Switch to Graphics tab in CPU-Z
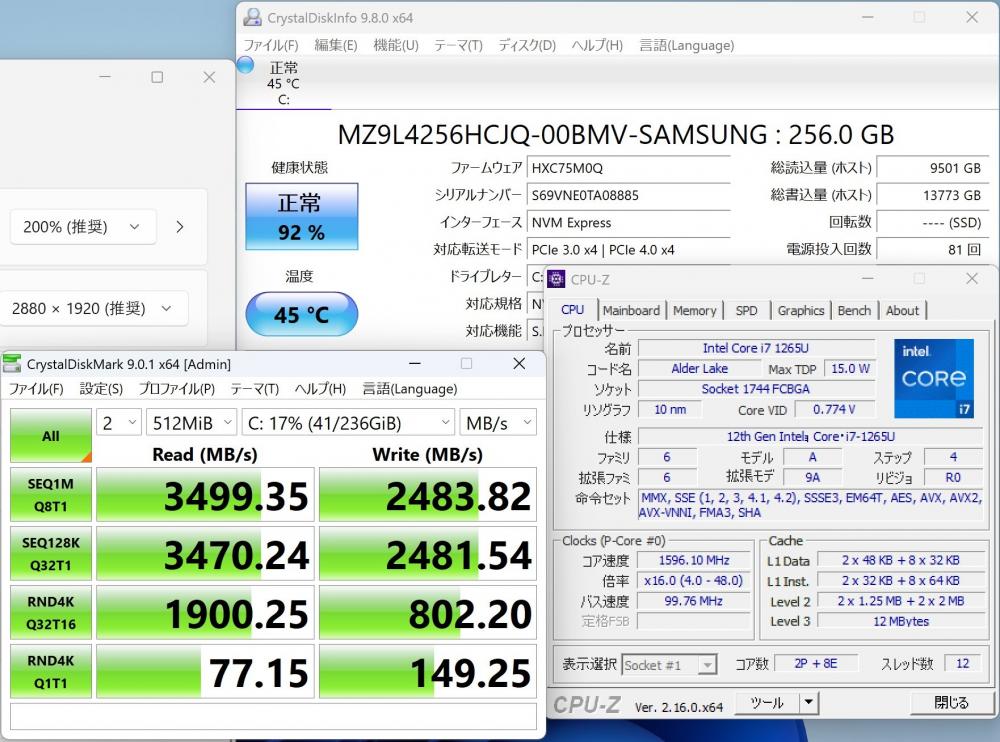Screen dimensions: 1000x742 tap(800, 311)
